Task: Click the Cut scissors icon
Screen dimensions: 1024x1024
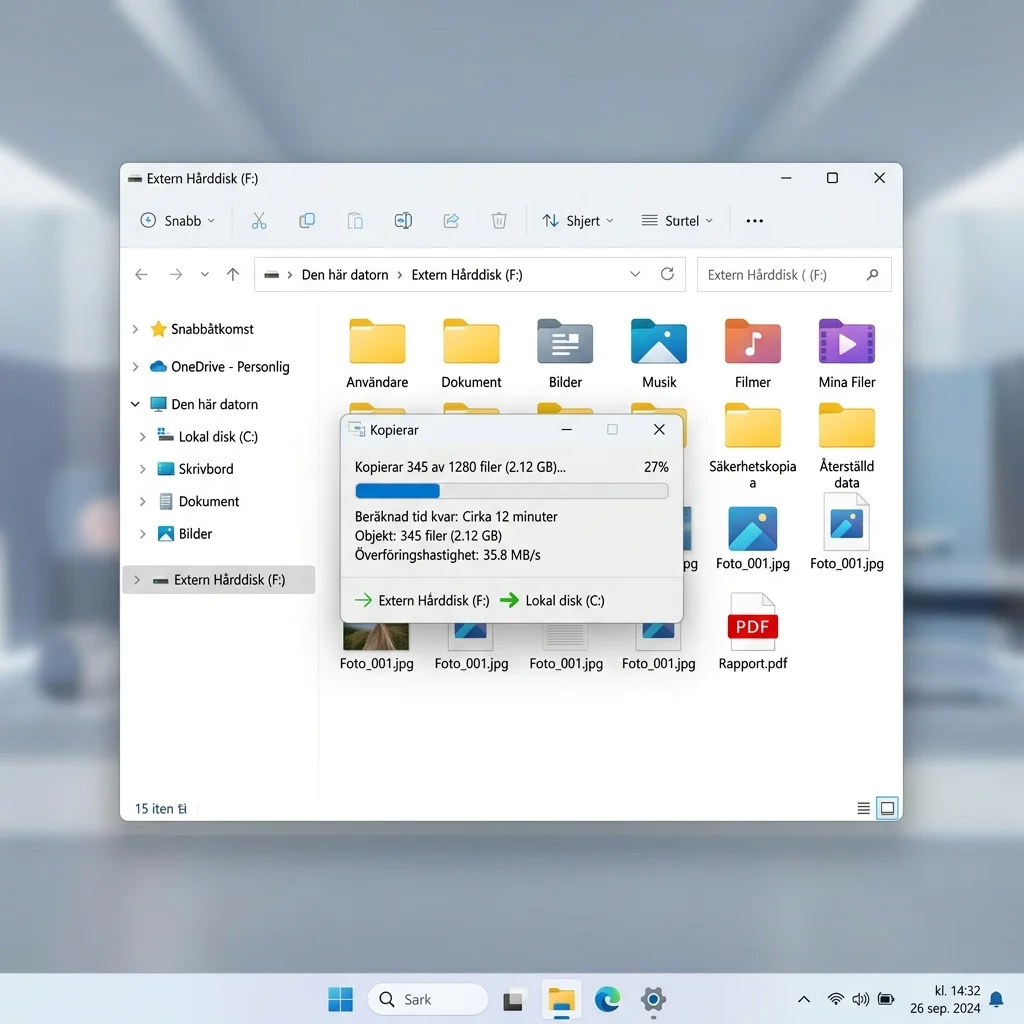Action: pos(259,221)
